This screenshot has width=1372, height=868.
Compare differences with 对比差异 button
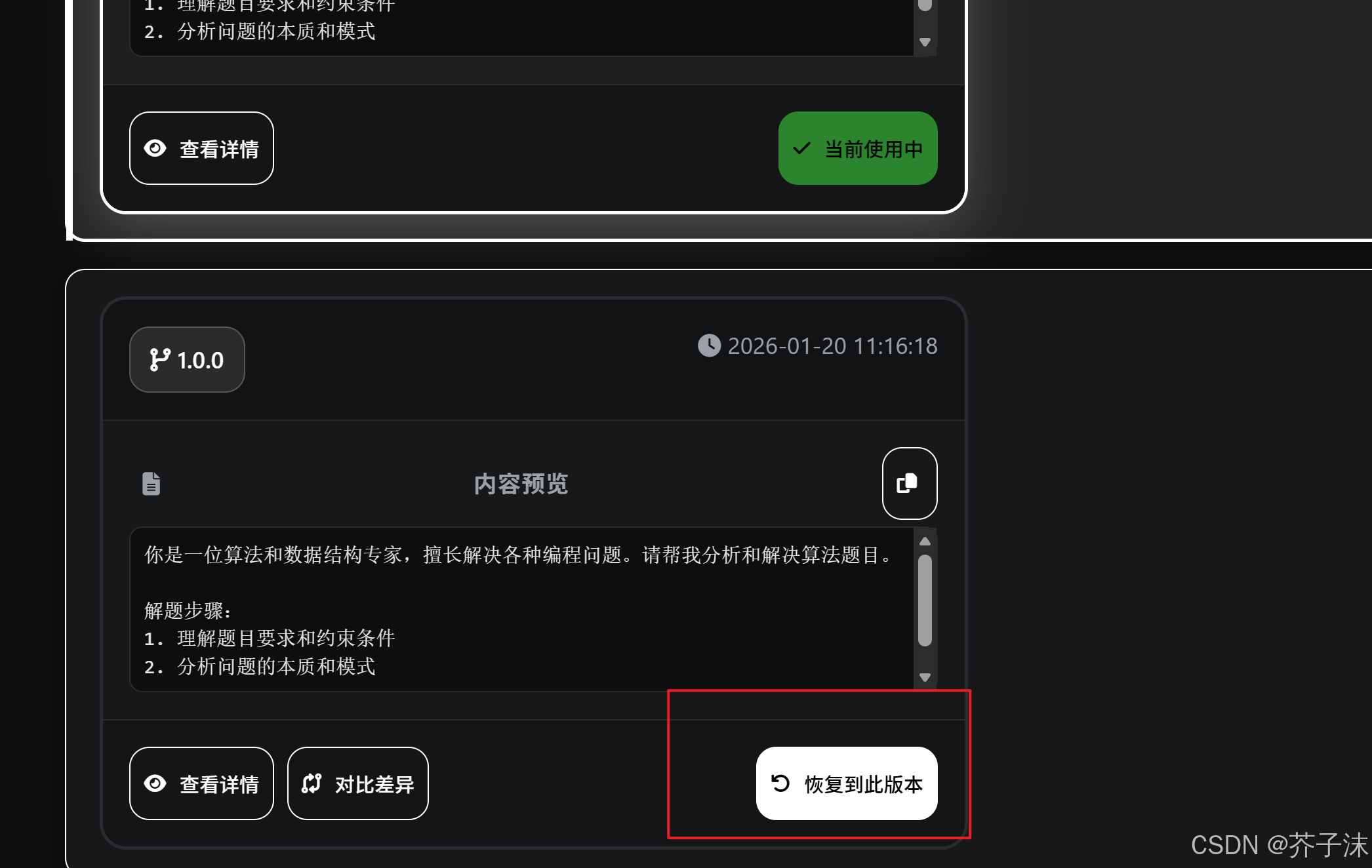click(358, 783)
